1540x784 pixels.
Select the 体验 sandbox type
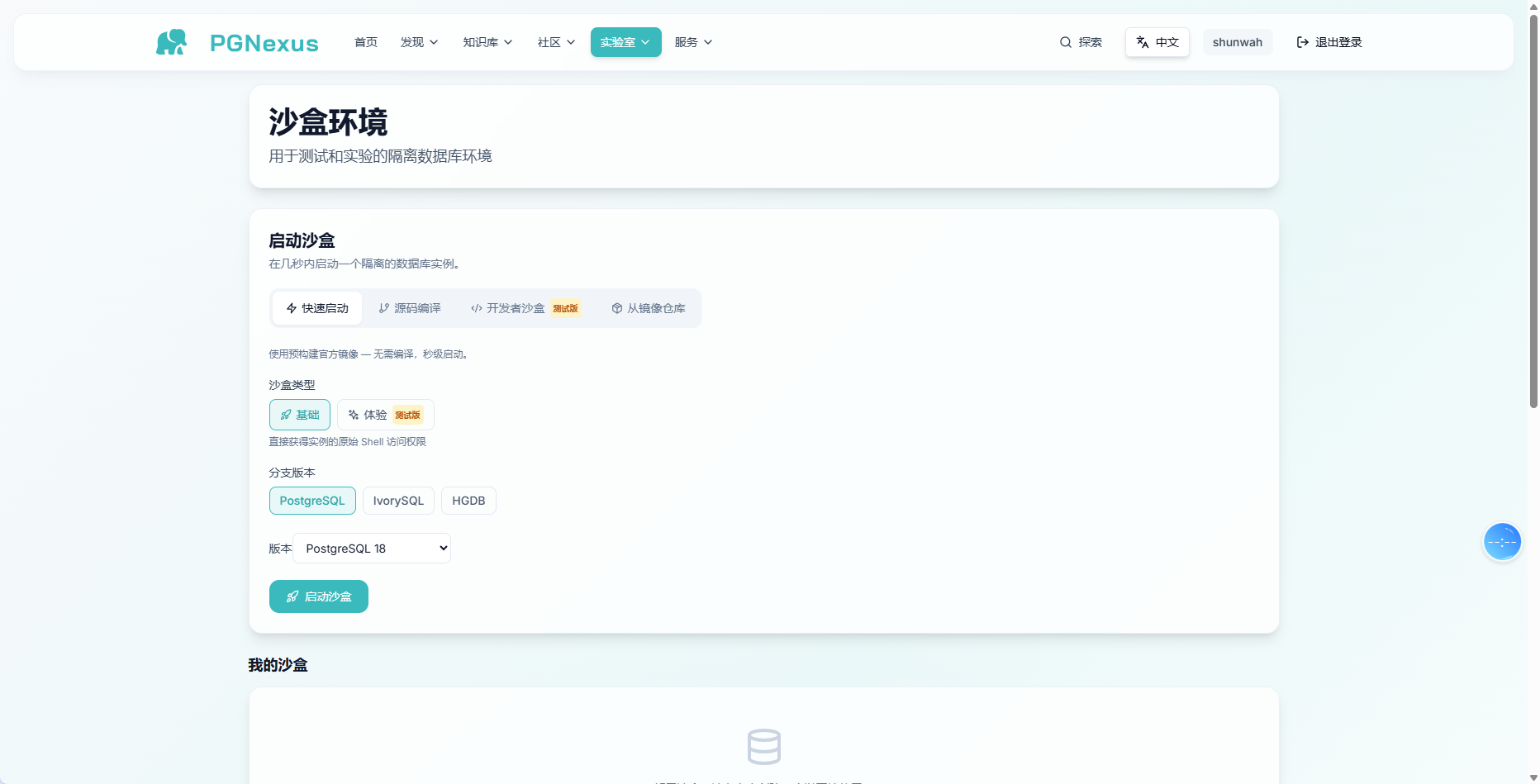coord(386,415)
